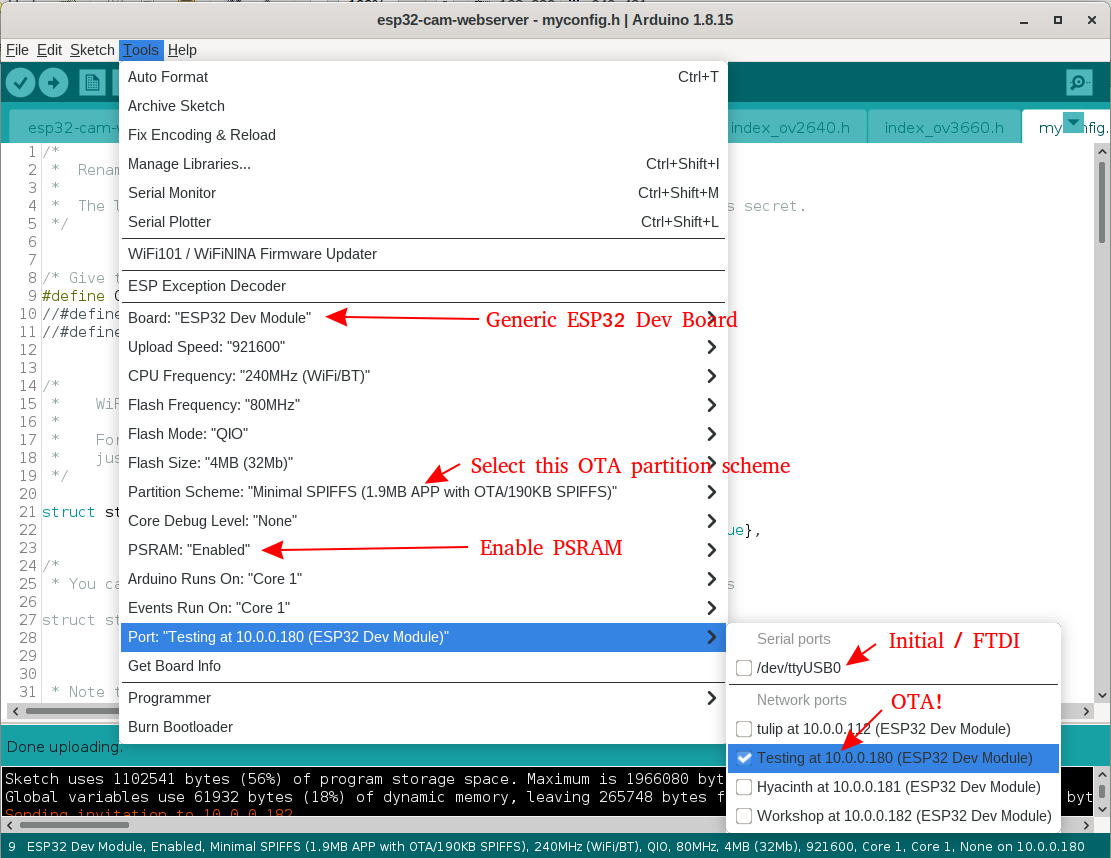Screen dimensions: 1111x858
Task: Click the console horizontal scrollbar thumb
Action: tap(74, 825)
